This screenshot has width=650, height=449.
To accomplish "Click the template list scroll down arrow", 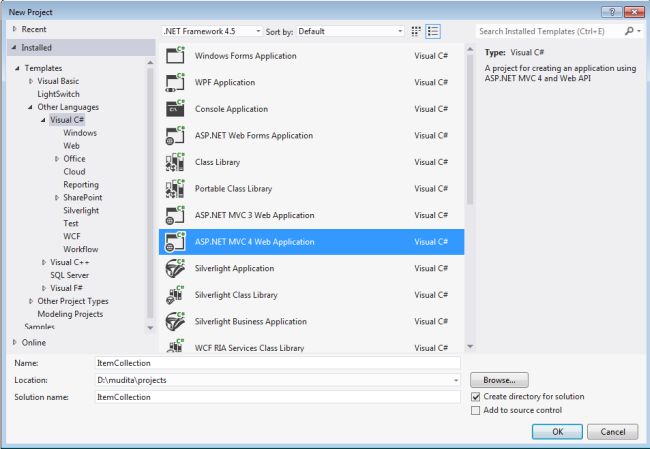I will click(470, 346).
